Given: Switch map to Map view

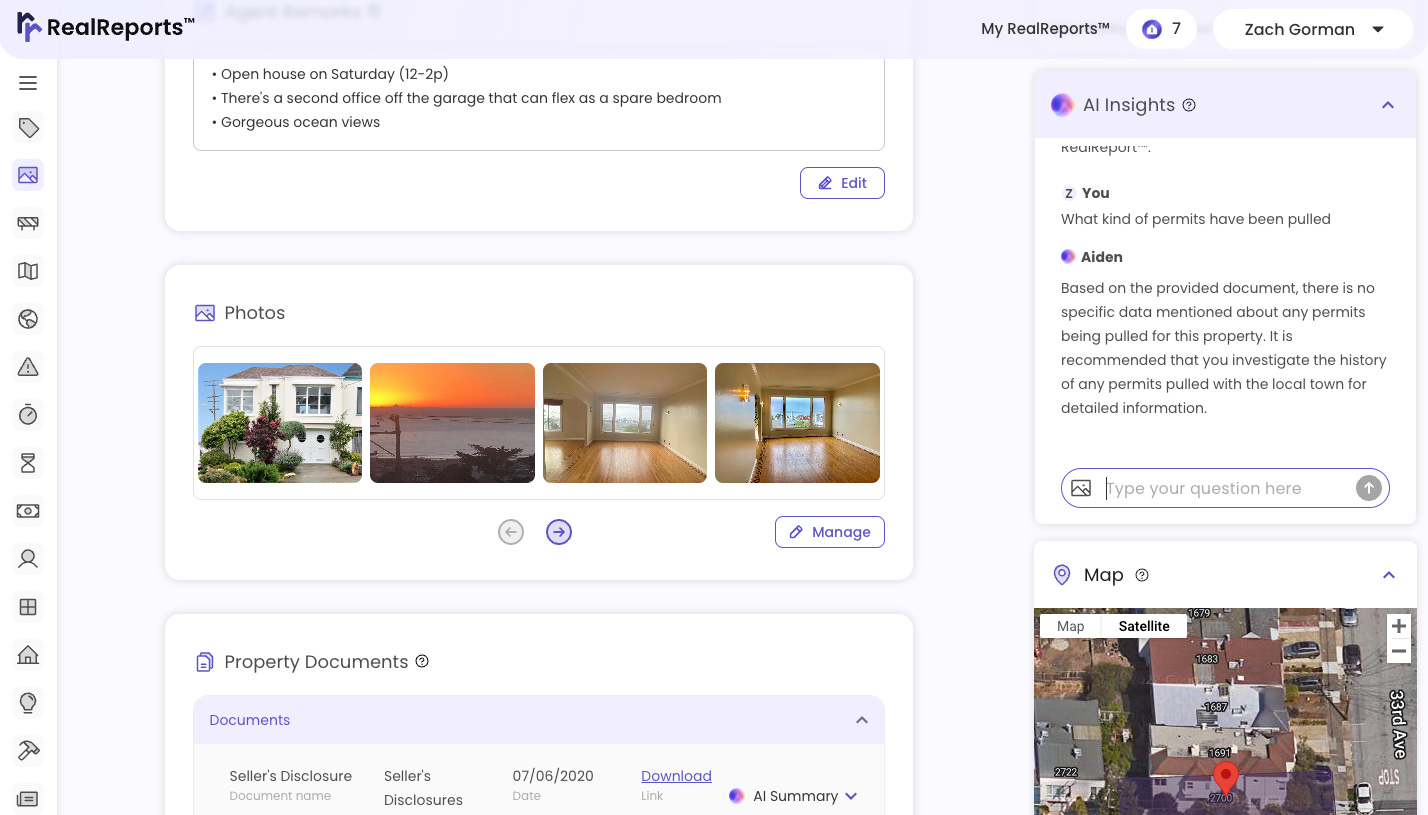Looking at the screenshot, I should (x=1070, y=626).
